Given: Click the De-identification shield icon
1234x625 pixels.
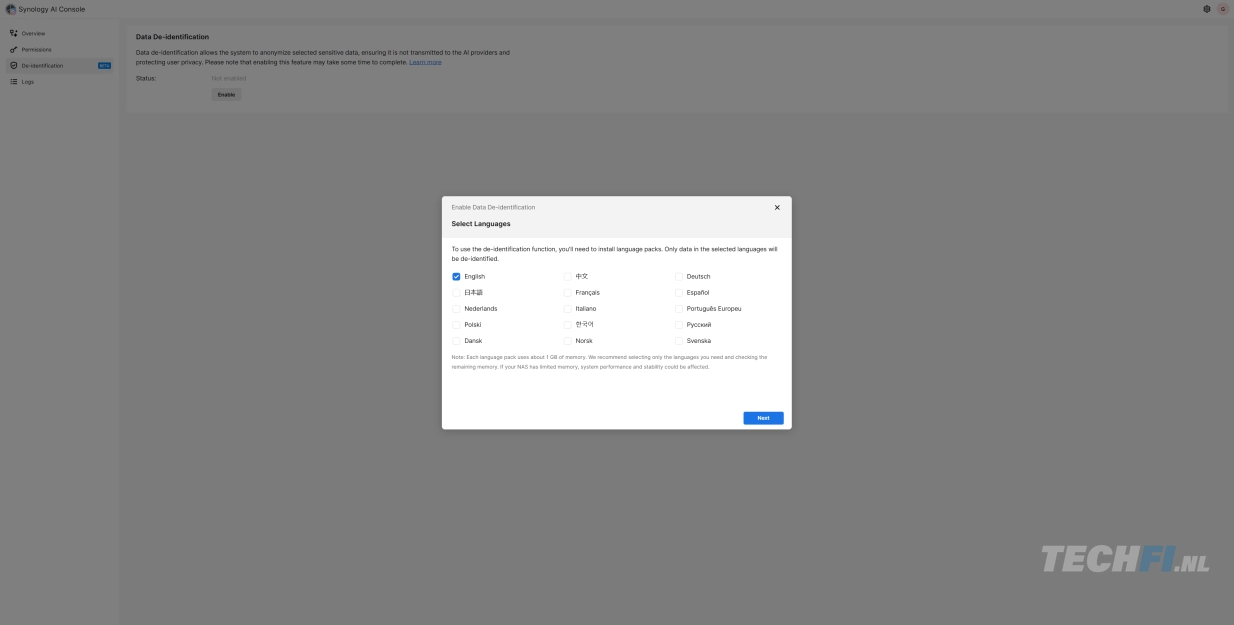Looking at the screenshot, I should coord(13,66).
